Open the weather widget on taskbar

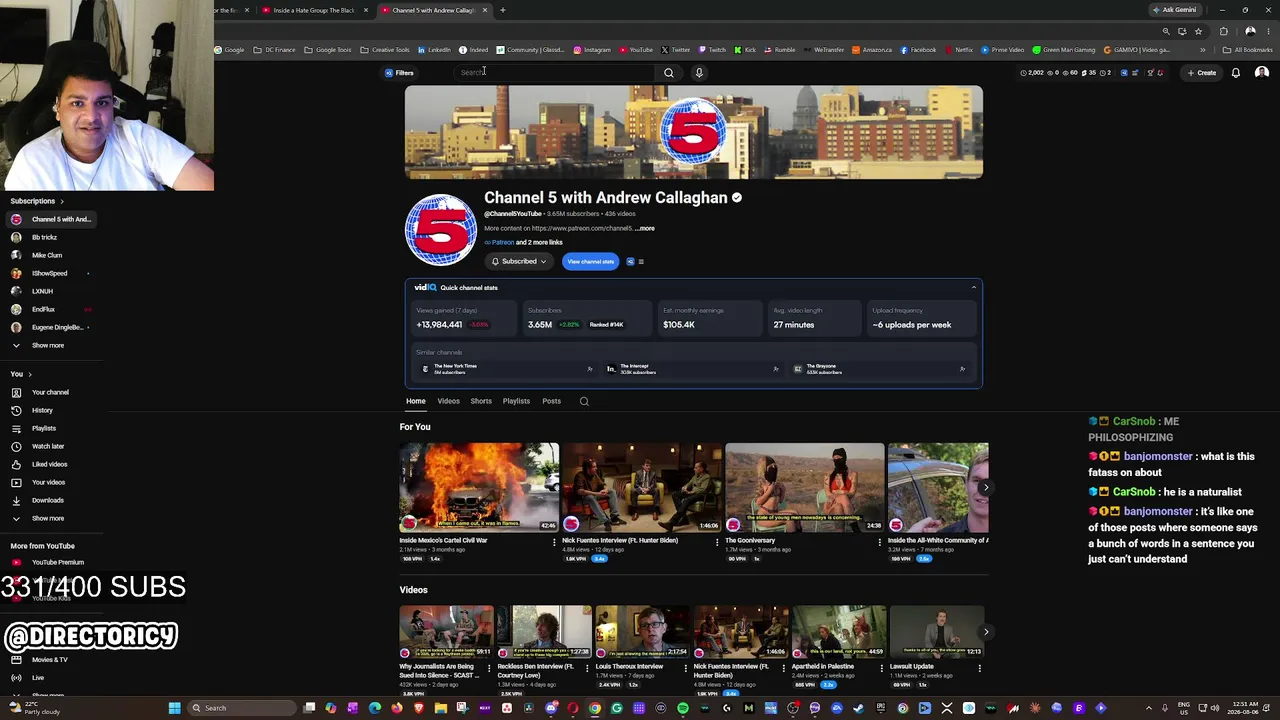point(35,708)
